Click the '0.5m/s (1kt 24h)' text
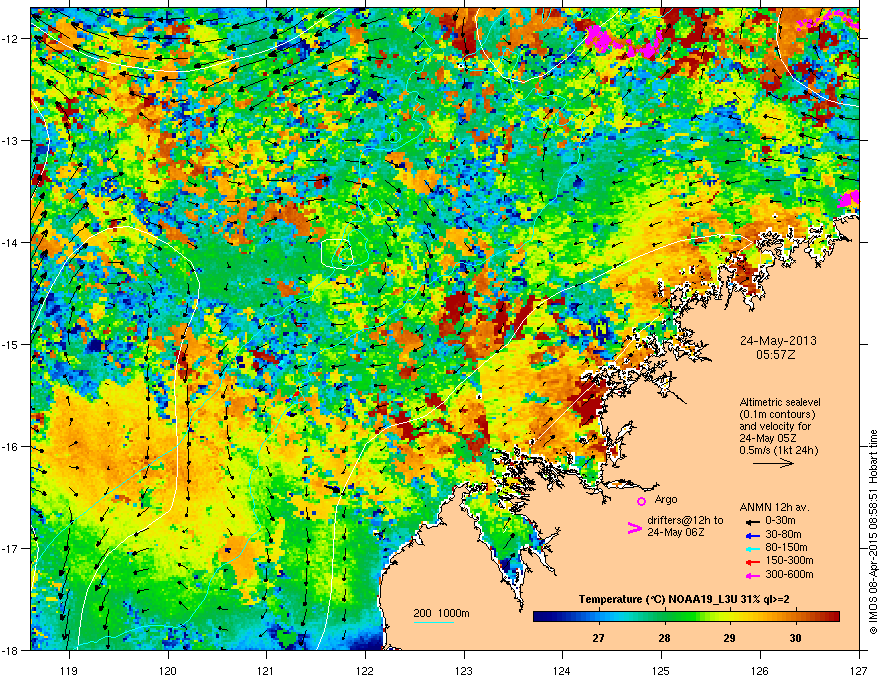The width and height of the screenshot is (880, 680). tap(779, 450)
